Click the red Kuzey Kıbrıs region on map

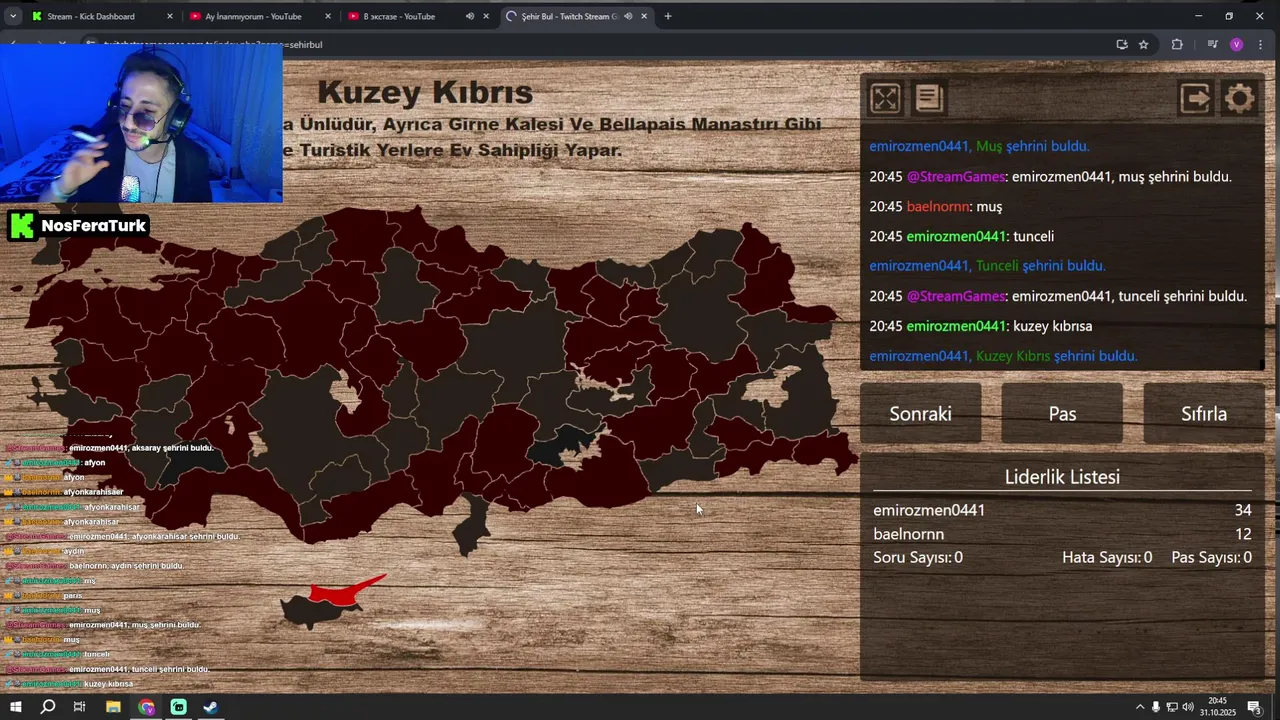click(x=345, y=591)
